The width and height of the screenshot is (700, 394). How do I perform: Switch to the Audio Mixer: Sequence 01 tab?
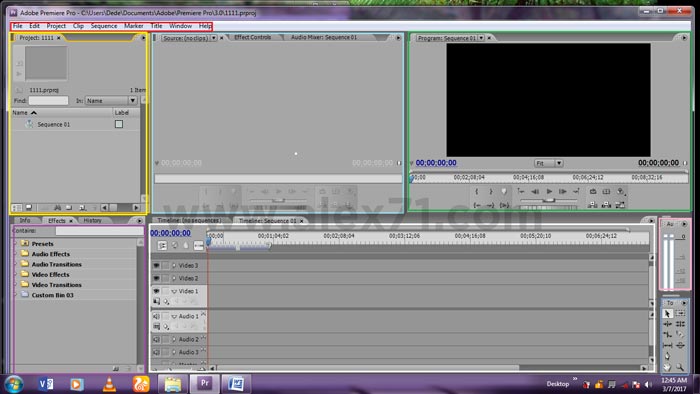(324, 37)
